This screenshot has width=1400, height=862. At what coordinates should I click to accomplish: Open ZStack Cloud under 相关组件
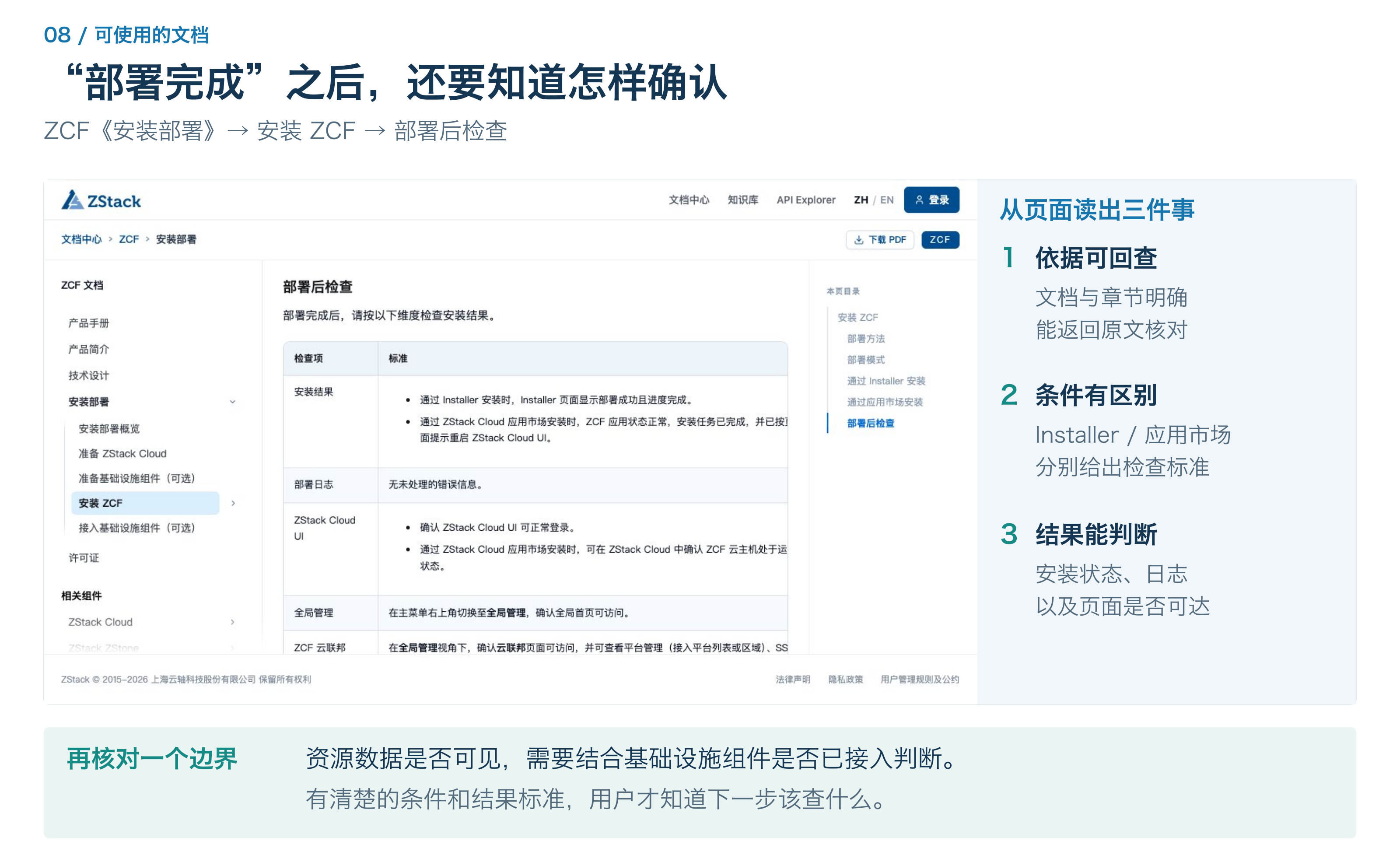pos(100,622)
